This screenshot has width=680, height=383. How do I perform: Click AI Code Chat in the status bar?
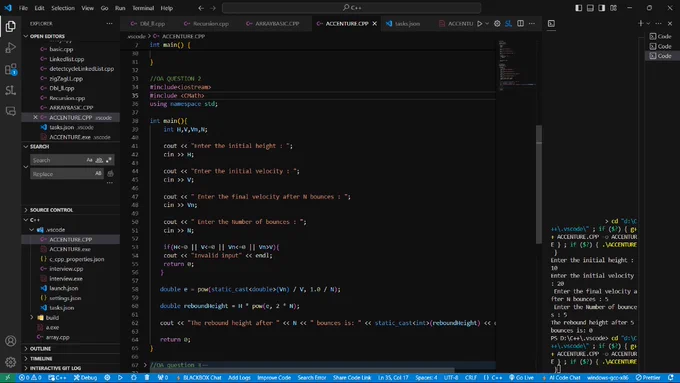(561, 378)
